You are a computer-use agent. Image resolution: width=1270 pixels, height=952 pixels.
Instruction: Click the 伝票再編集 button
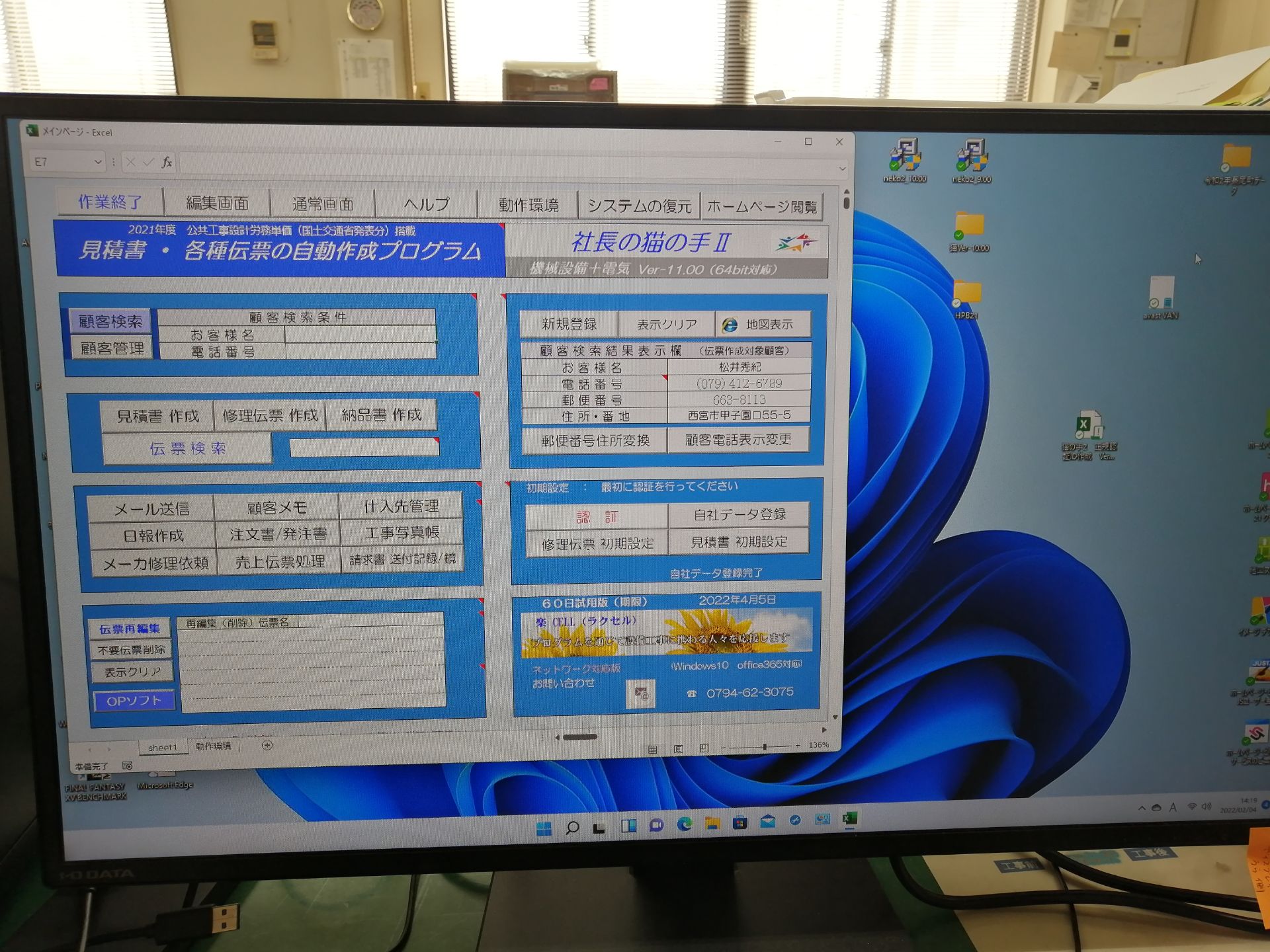(x=130, y=629)
